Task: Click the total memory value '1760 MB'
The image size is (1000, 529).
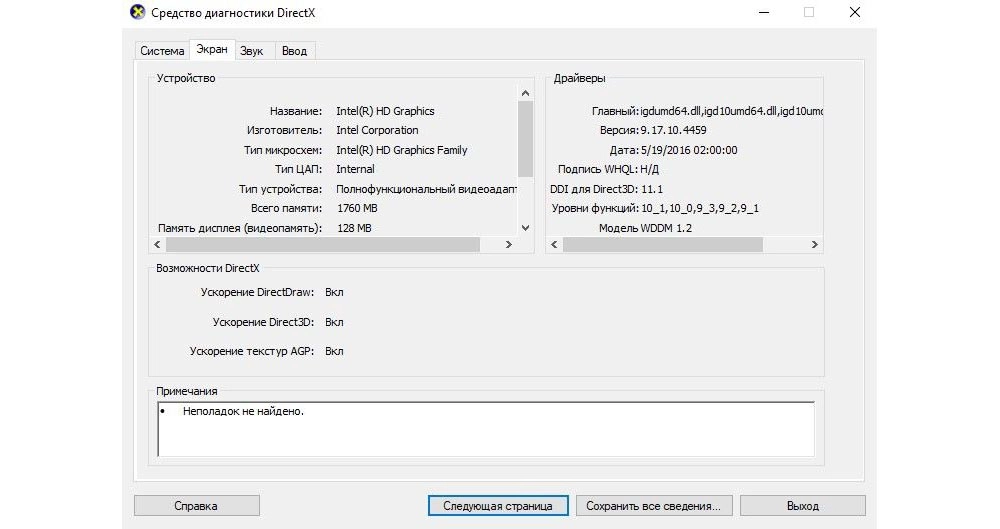Action: tap(357, 208)
